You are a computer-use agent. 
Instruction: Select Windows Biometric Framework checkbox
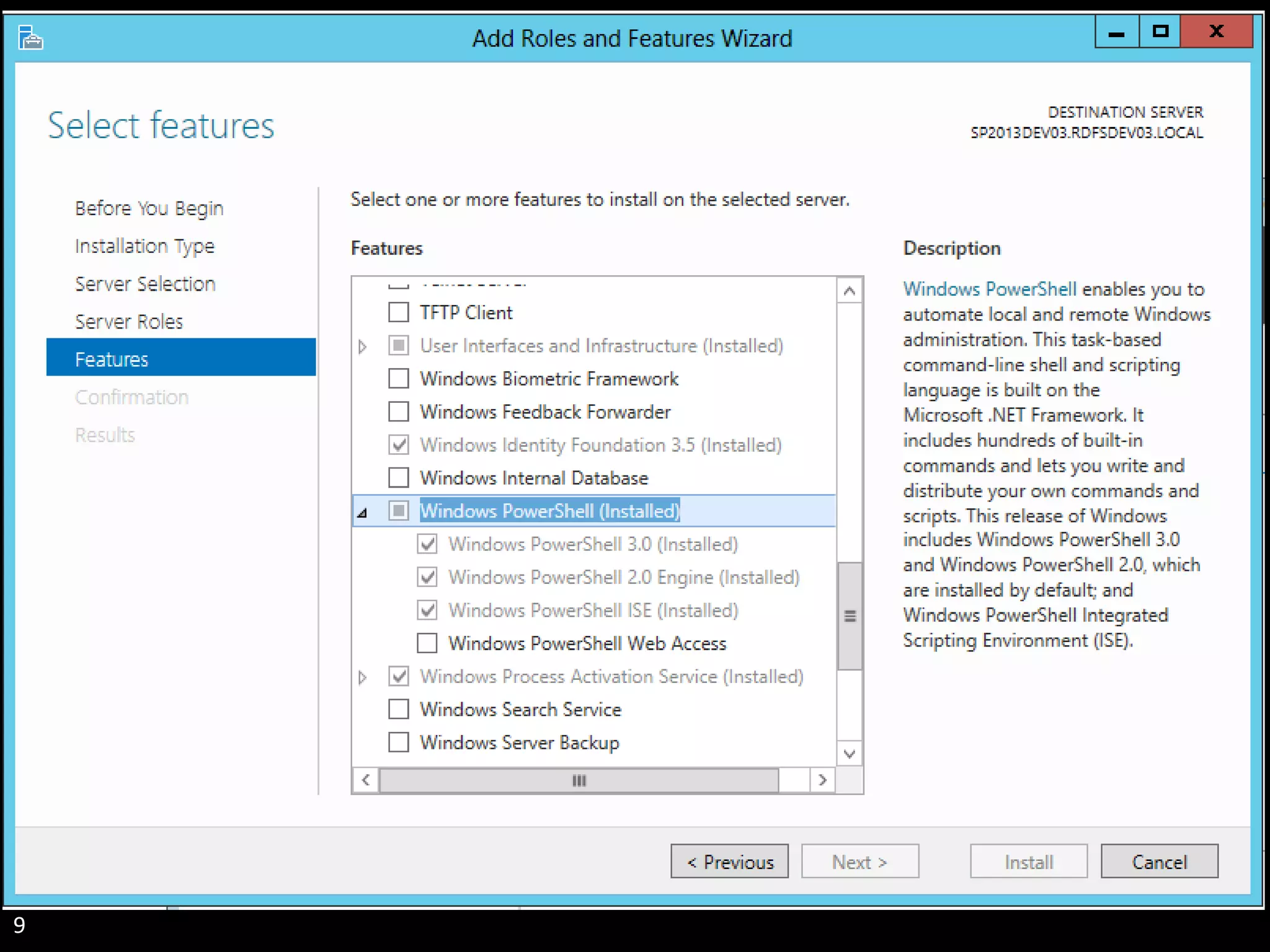tap(399, 379)
